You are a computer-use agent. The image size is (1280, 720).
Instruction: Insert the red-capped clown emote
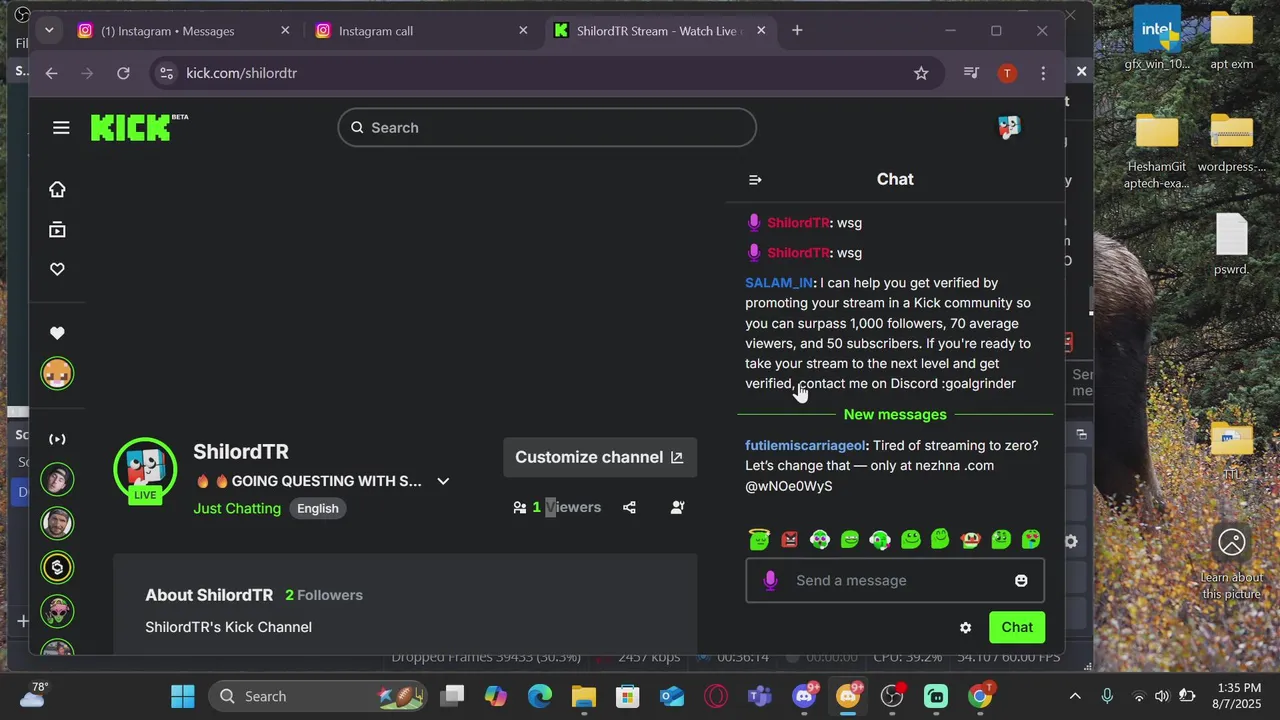[x=970, y=540]
